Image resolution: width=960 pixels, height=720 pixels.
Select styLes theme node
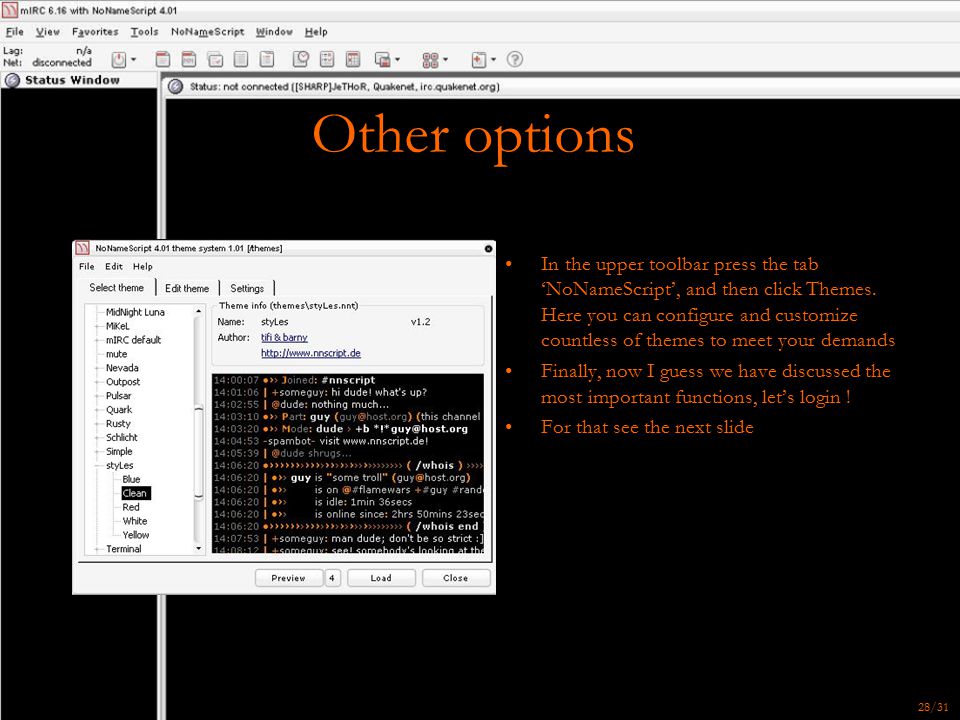[x=119, y=465]
